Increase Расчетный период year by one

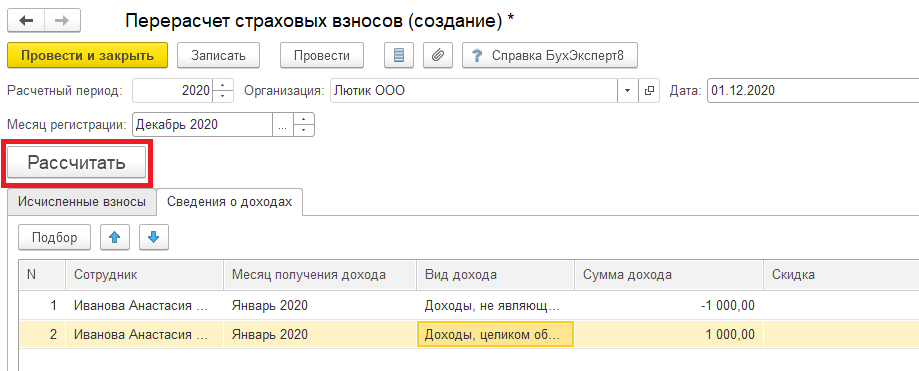coord(223,85)
